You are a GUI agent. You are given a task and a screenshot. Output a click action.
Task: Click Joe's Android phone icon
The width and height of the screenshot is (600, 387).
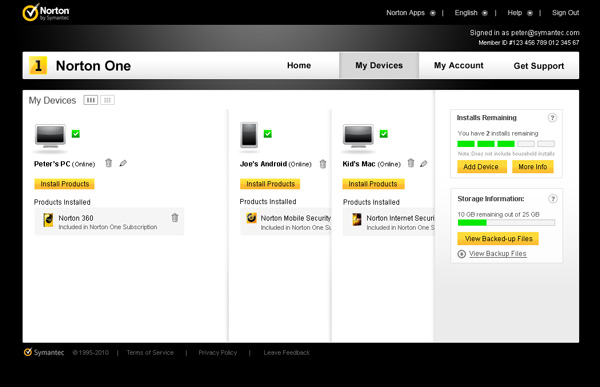(x=249, y=135)
